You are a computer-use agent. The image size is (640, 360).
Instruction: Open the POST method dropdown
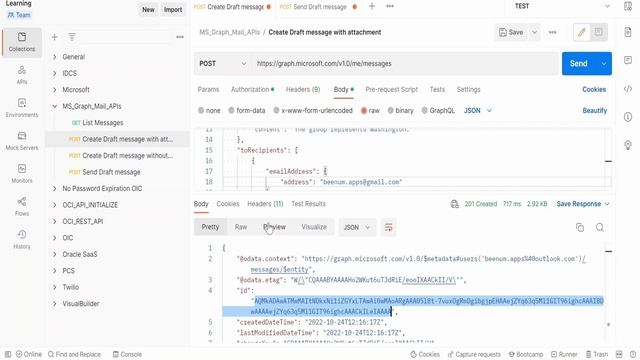pos(222,64)
